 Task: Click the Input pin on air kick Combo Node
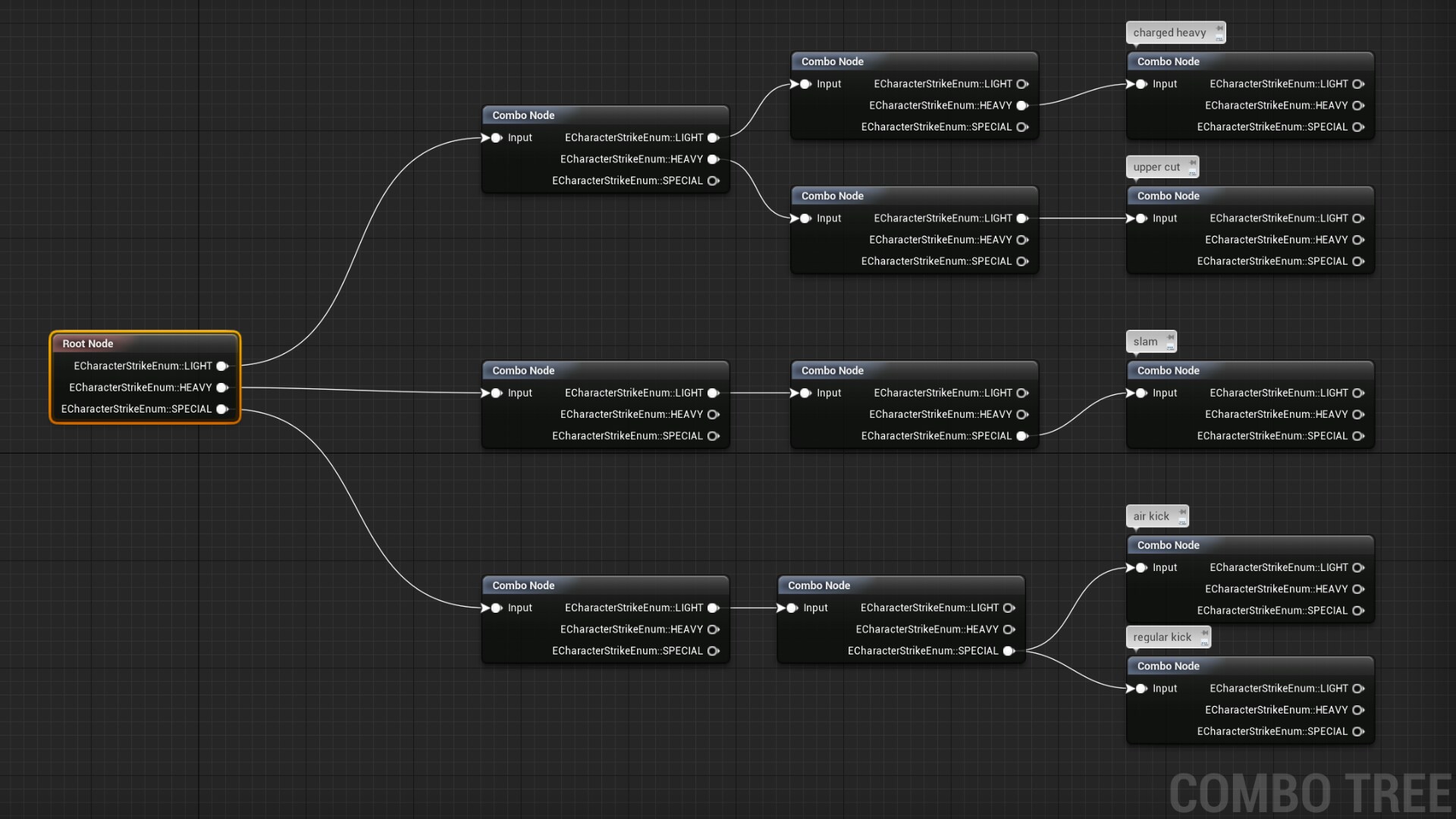tap(1141, 567)
